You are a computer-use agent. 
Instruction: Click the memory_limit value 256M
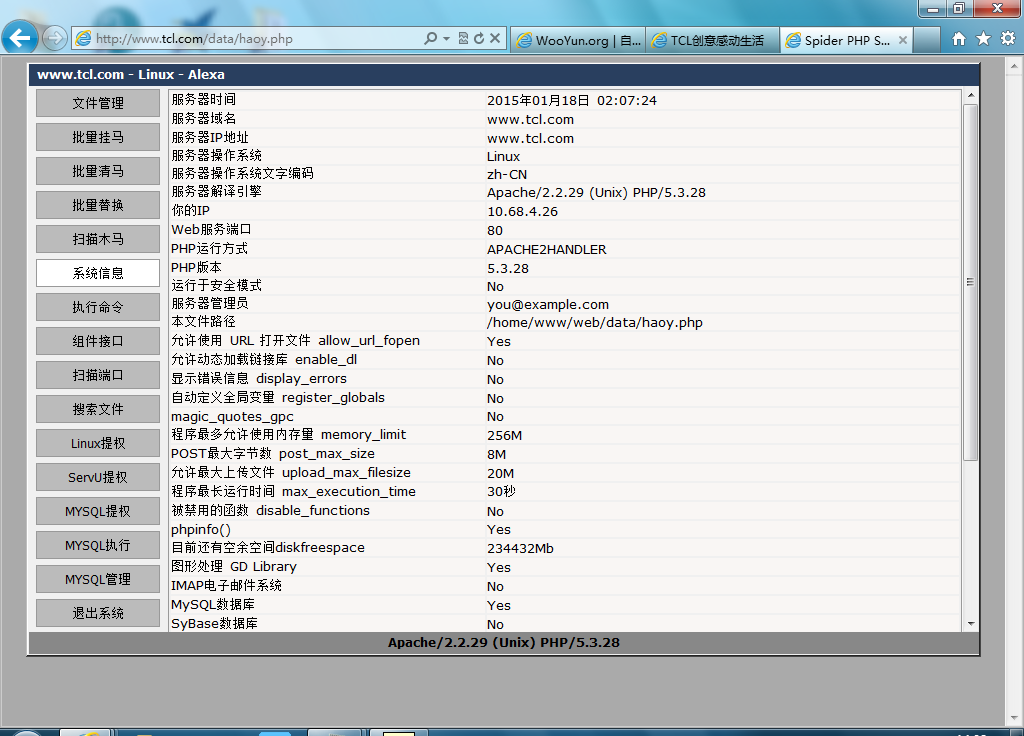click(504, 436)
